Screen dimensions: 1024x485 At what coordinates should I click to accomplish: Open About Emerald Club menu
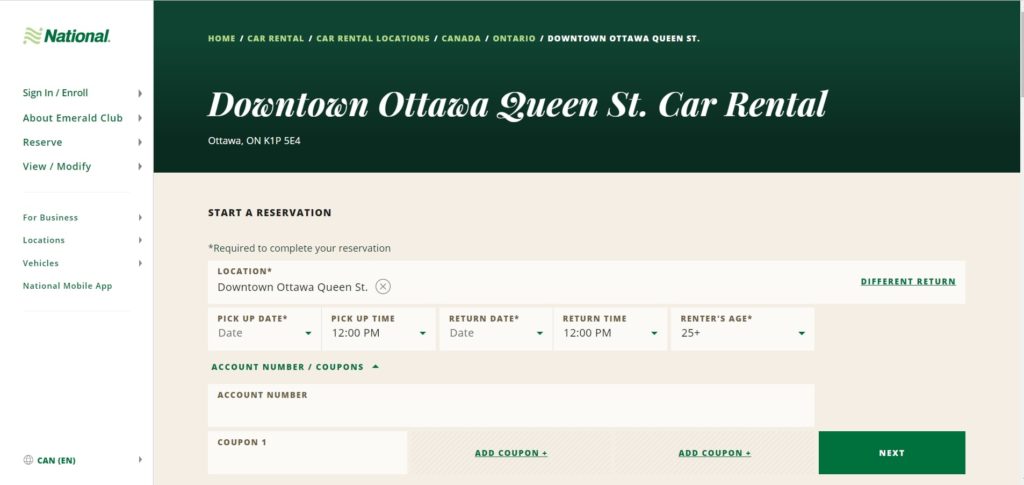tap(72, 118)
